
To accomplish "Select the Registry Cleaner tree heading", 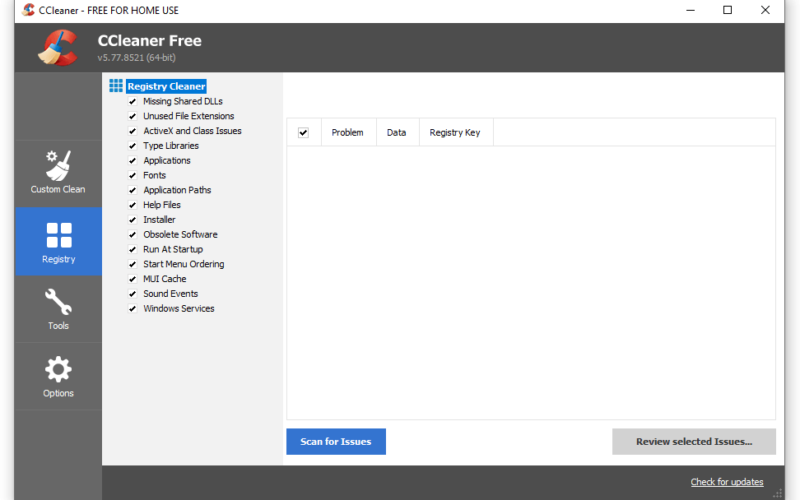I will click(x=166, y=86).
